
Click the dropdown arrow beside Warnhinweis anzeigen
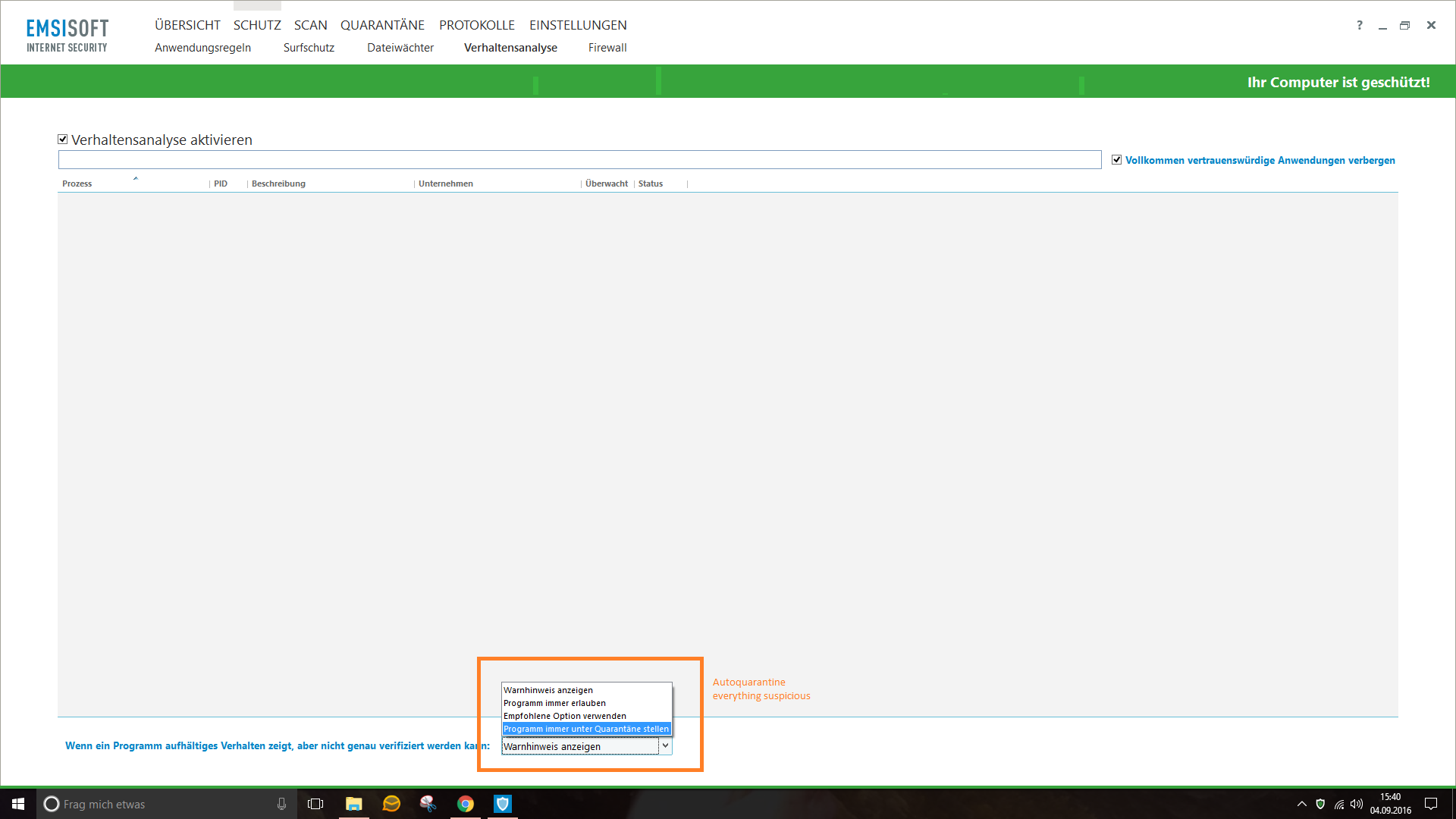tap(665, 746)
